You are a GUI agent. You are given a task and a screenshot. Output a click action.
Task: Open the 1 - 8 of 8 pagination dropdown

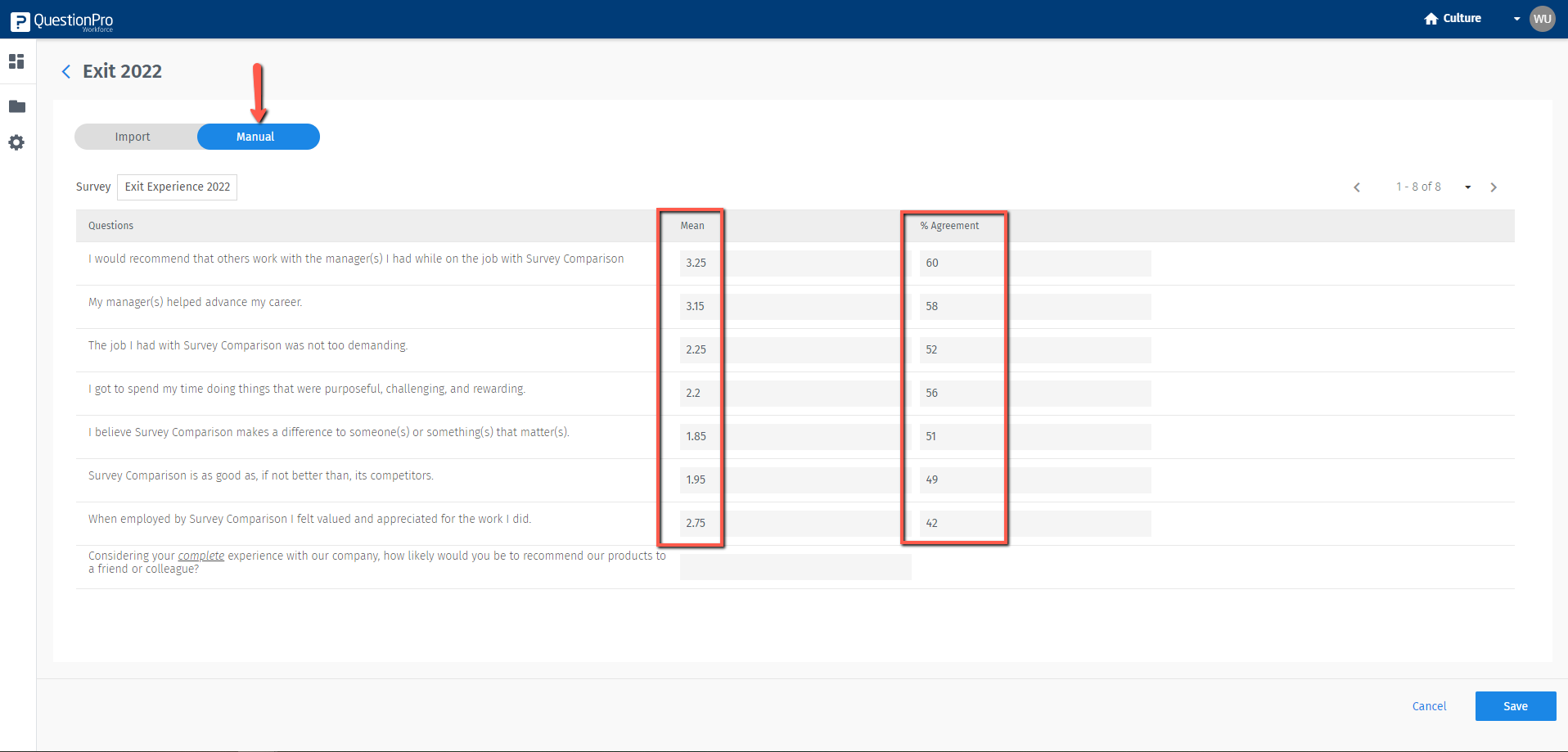1469,187
